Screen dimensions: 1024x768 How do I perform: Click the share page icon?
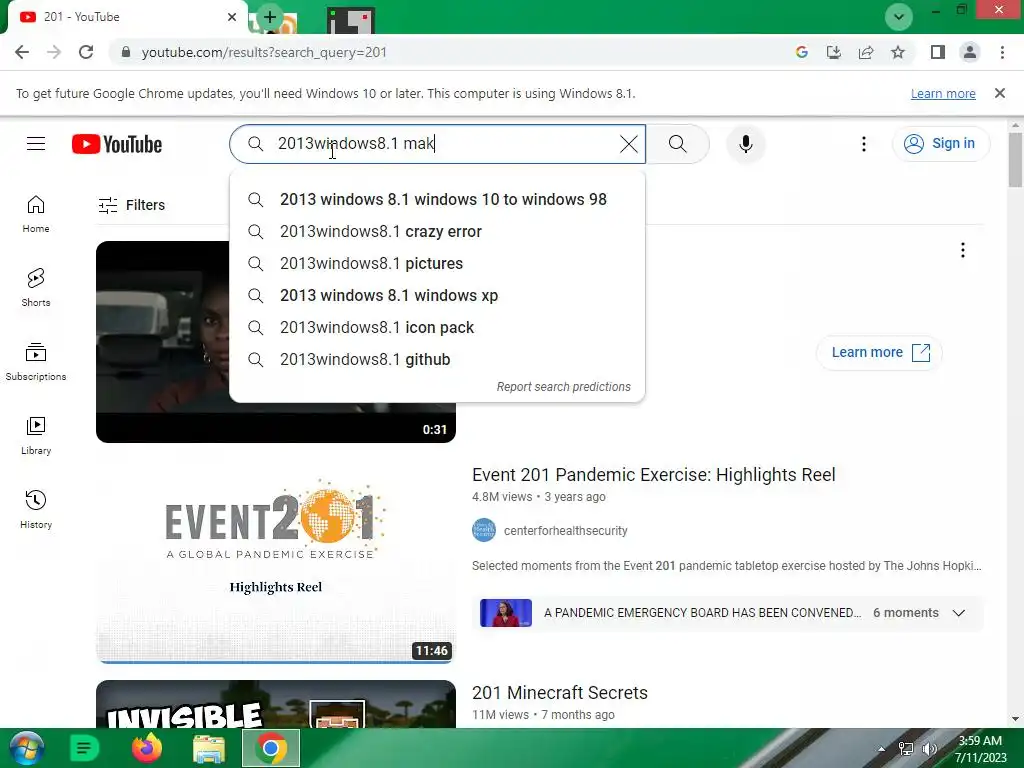coord(866,52)
